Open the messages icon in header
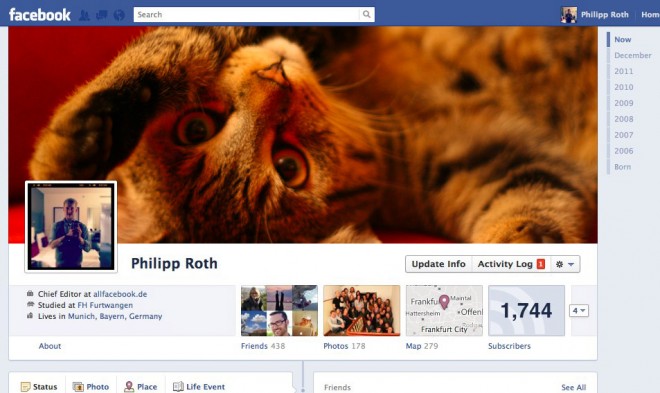 (x=101, y=15)
